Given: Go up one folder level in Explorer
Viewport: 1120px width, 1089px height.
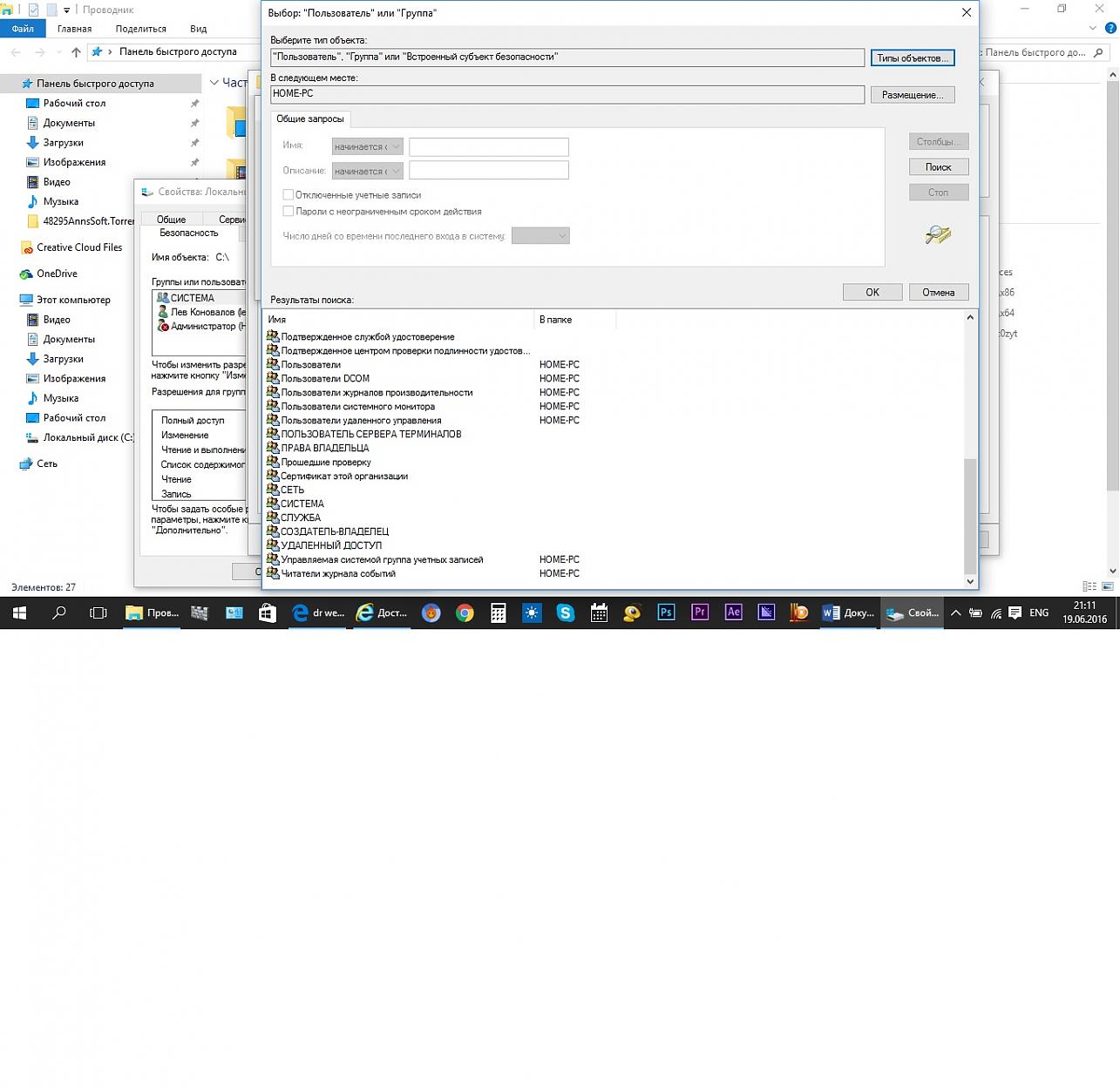Looking at the screenshot, I should pos(76,52).
